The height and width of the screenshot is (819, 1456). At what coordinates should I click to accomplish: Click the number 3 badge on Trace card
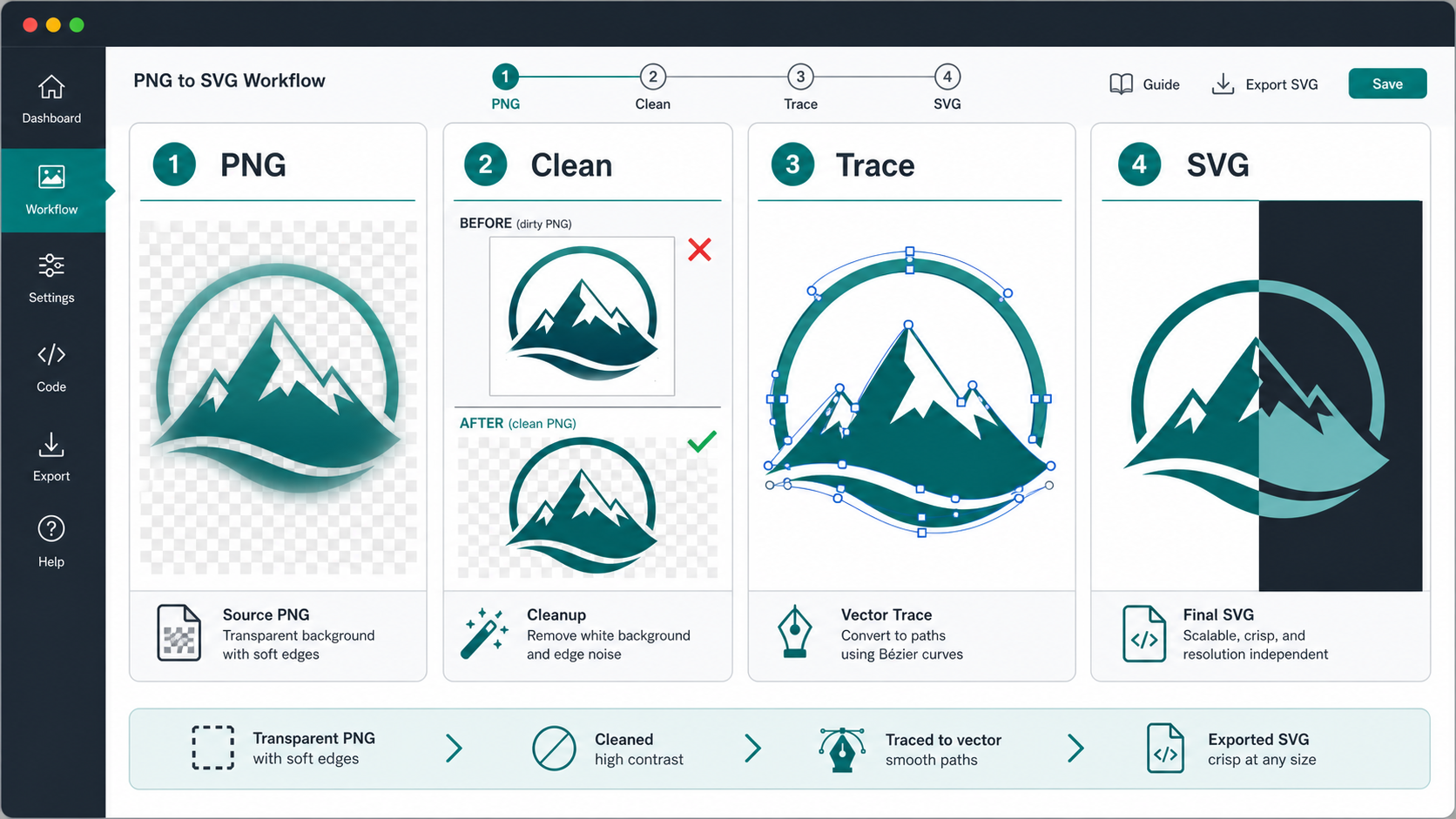[x=792, y=164]
